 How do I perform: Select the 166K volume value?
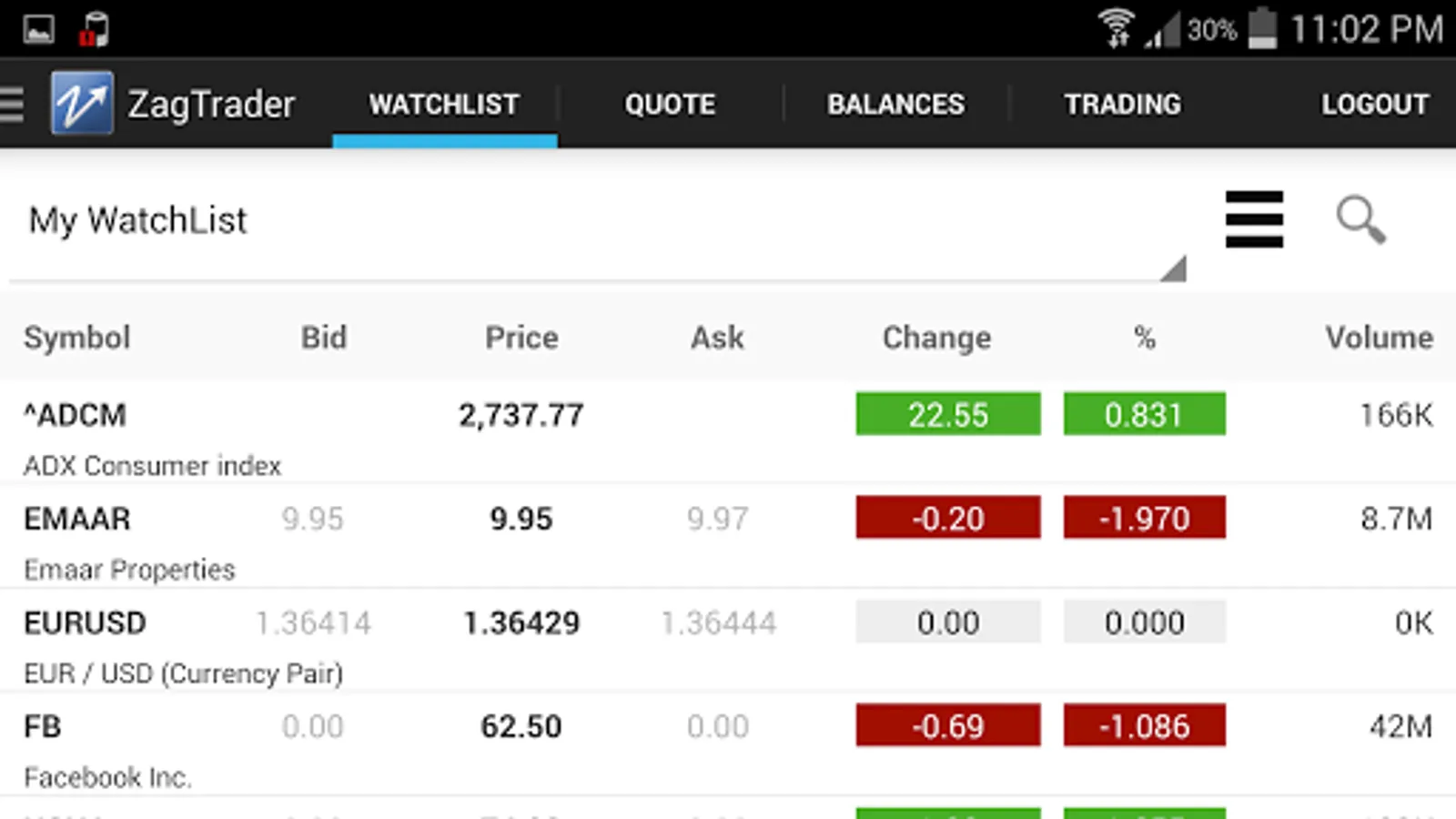click(x=1396, y=415)
